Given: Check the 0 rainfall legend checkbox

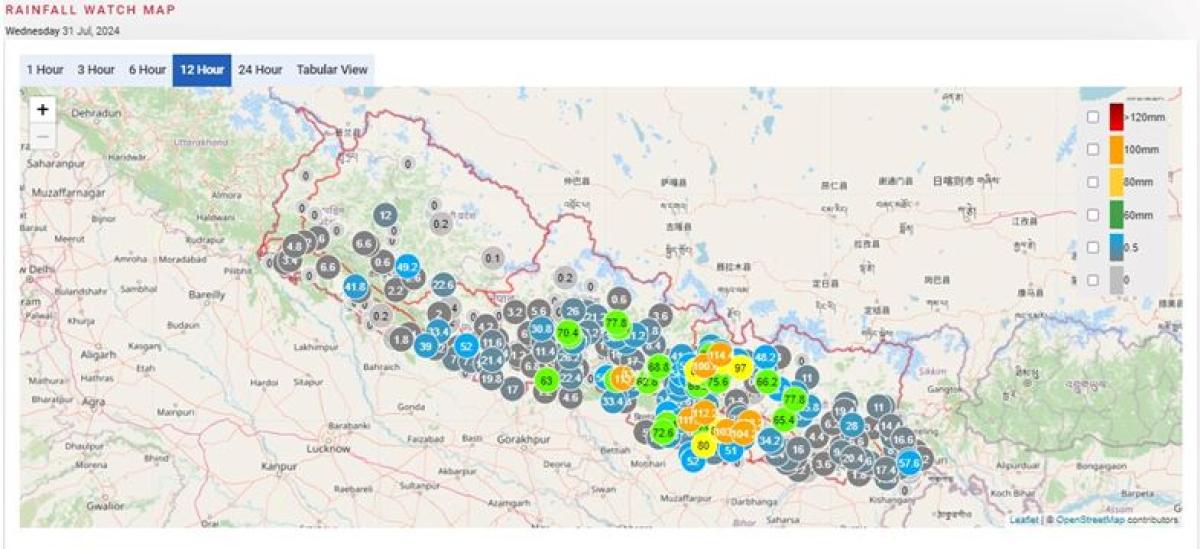Looking at the screenshot, I should tap(1093, 280).
